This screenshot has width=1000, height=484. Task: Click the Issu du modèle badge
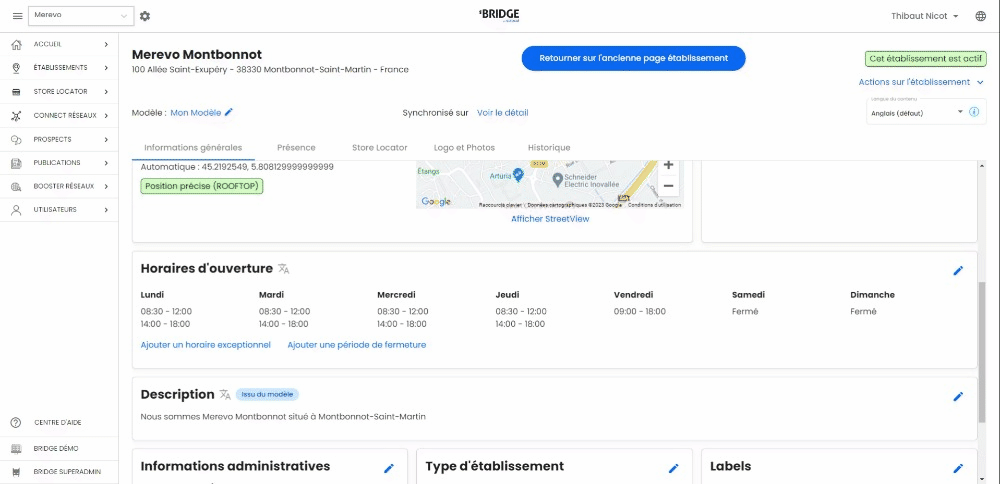267,395
